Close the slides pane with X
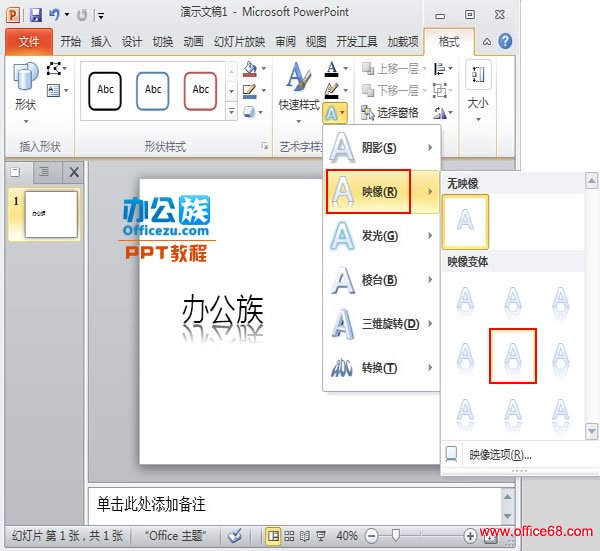This screenshot has height=551, width=600. pos(74,172)
